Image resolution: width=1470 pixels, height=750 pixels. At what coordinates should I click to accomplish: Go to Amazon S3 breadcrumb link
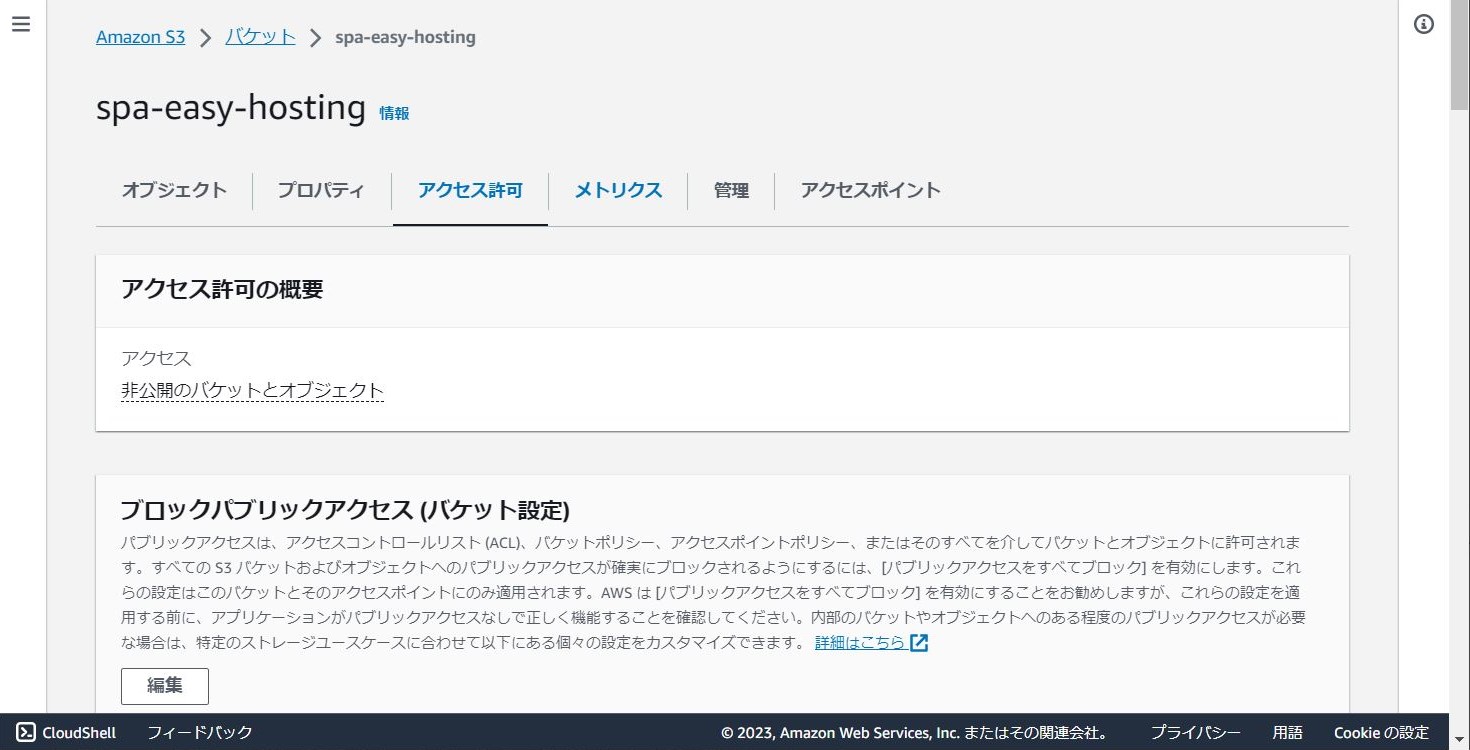[140, 37]
